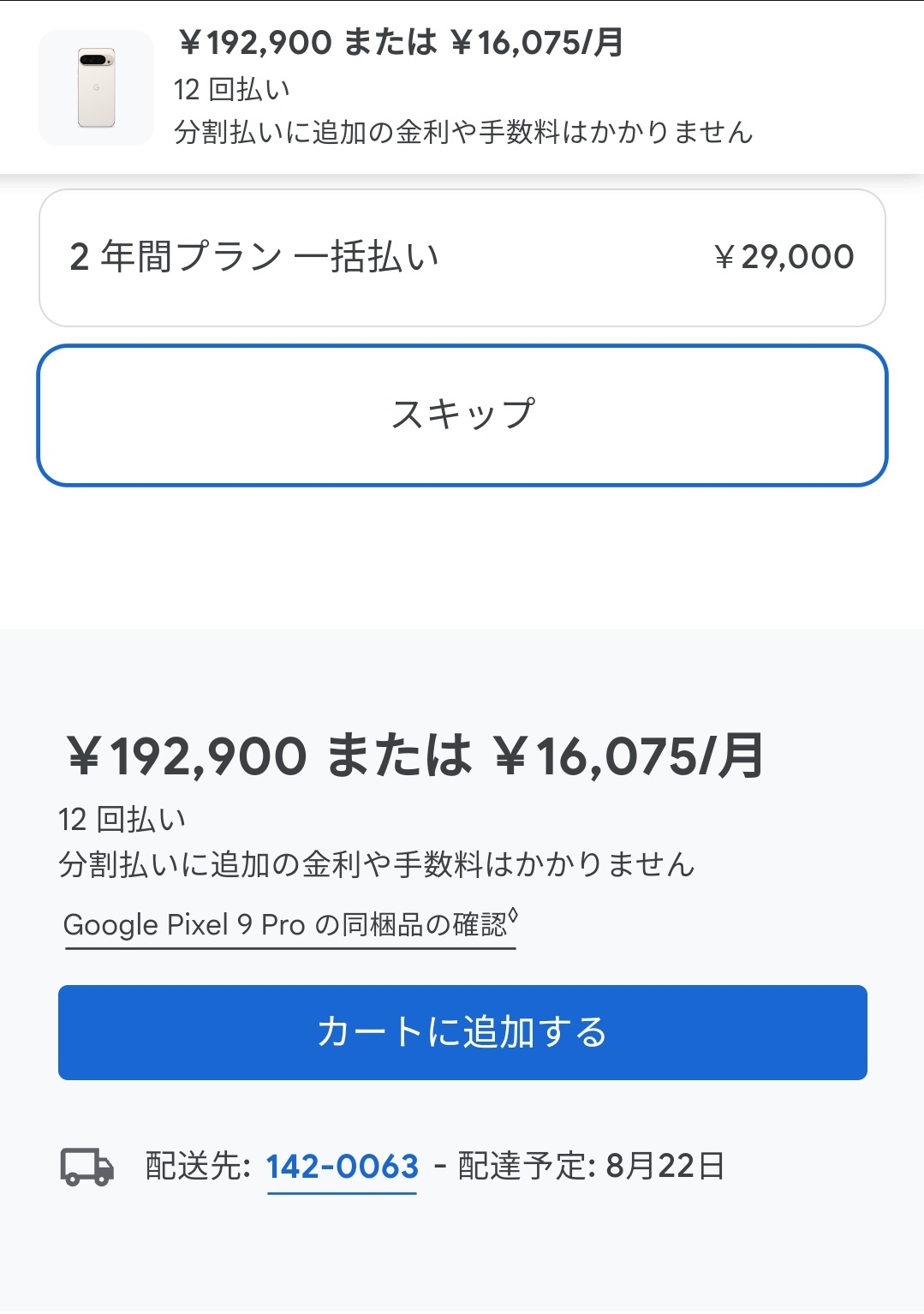The height and width of the screenshot is (1314, 924).
Task: Click the large bold ¥192,900 total price
Action: click(x=187, y=756)
